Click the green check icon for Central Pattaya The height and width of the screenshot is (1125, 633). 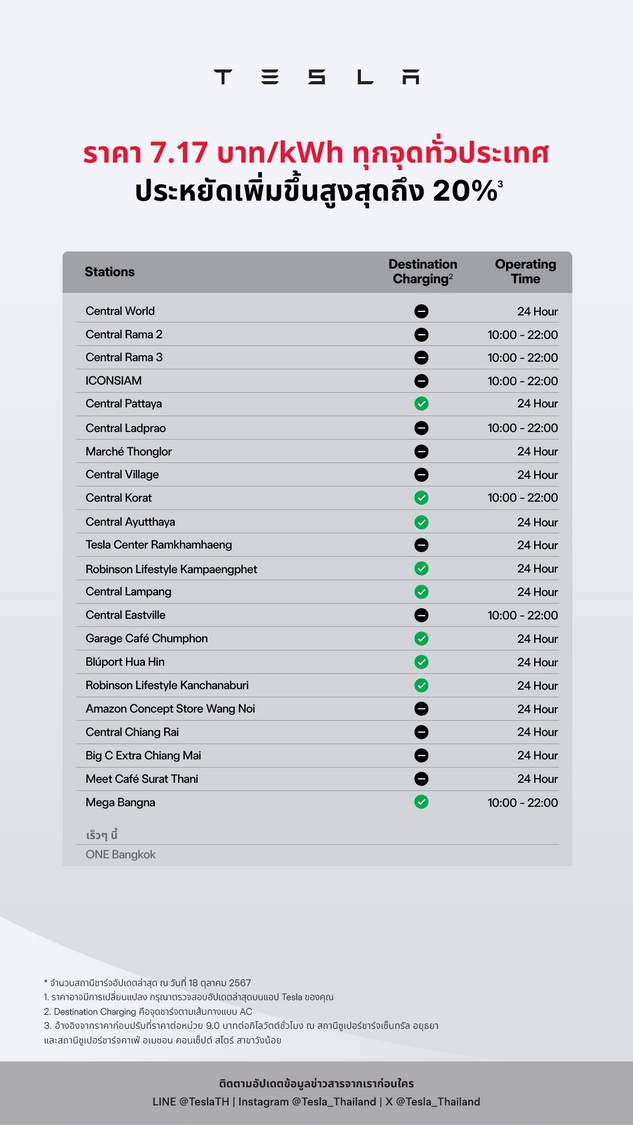point(421,404)
